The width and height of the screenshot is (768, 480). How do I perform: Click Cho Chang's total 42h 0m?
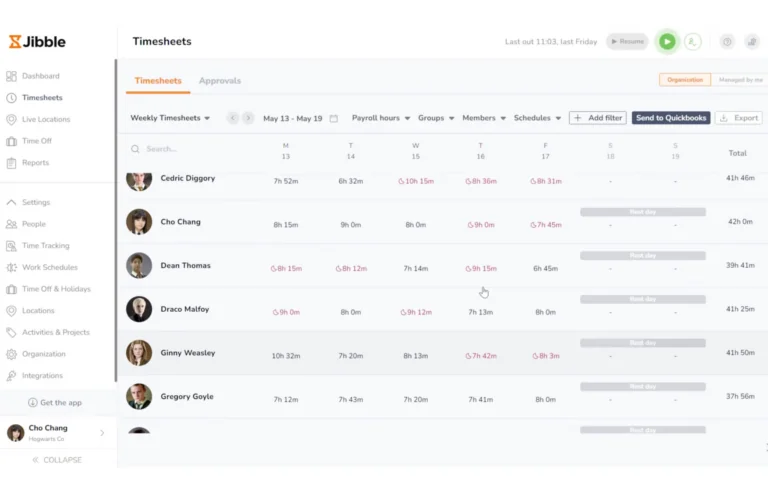[740, 221]
